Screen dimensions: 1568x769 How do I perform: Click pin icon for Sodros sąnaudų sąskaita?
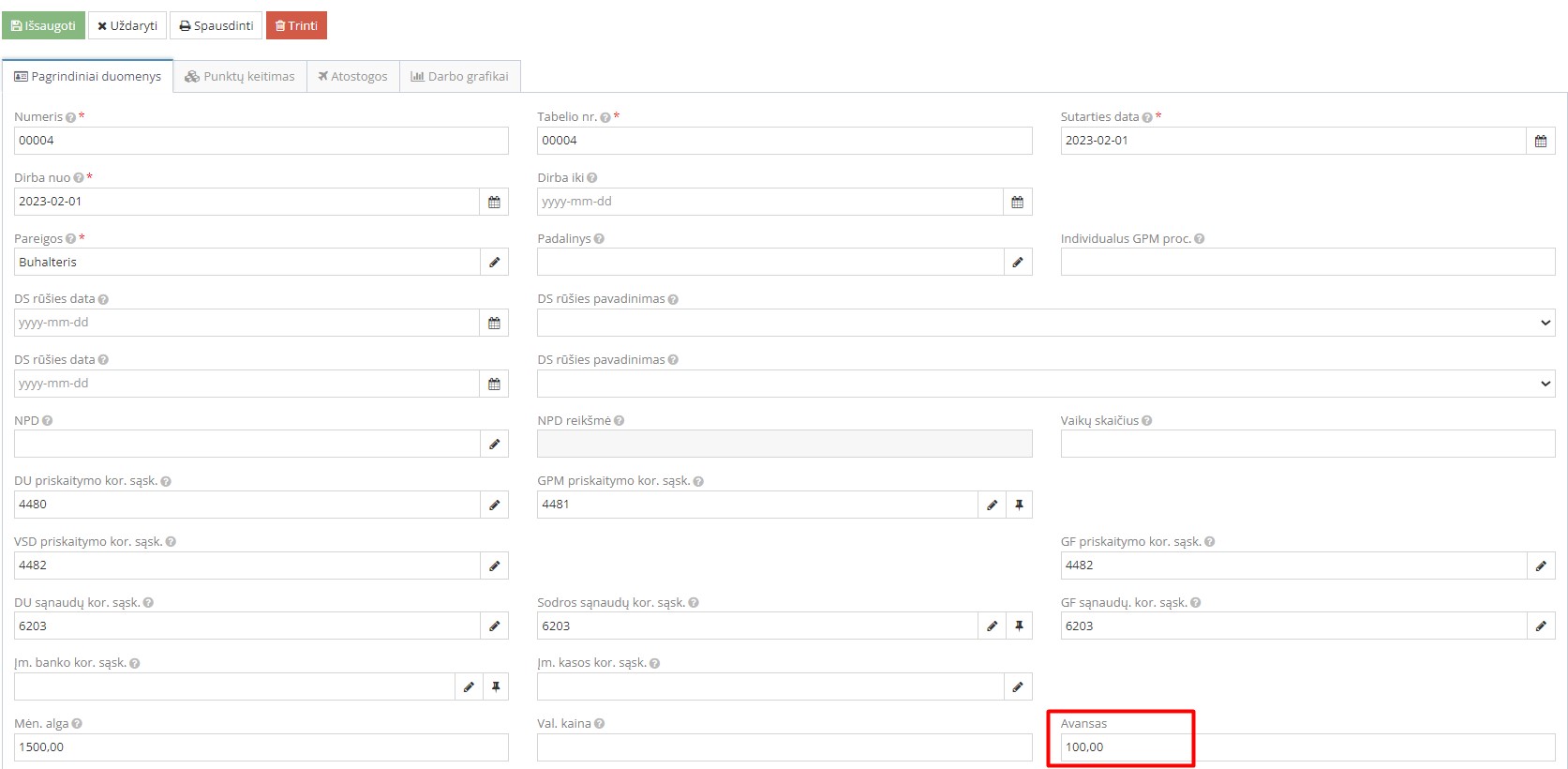1019,626
